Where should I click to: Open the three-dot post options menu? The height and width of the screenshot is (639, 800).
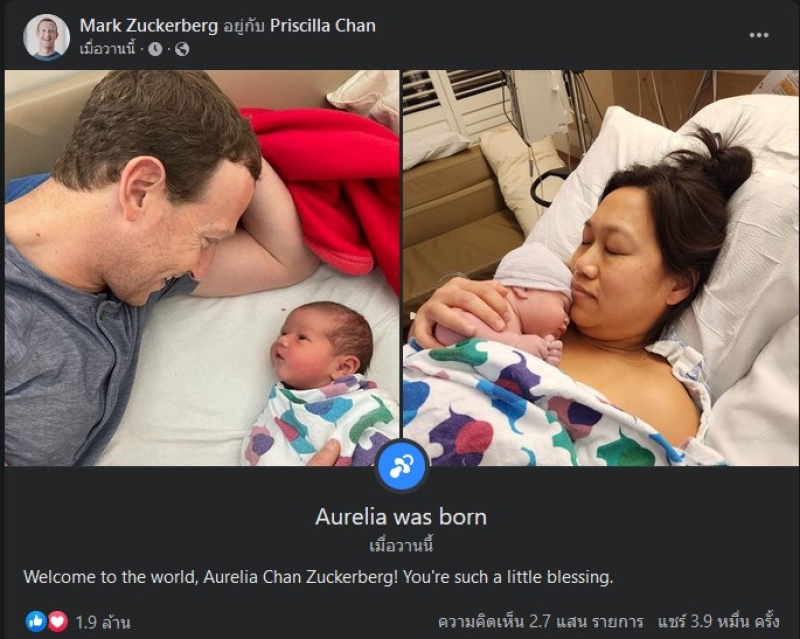[x=759, y=35]
